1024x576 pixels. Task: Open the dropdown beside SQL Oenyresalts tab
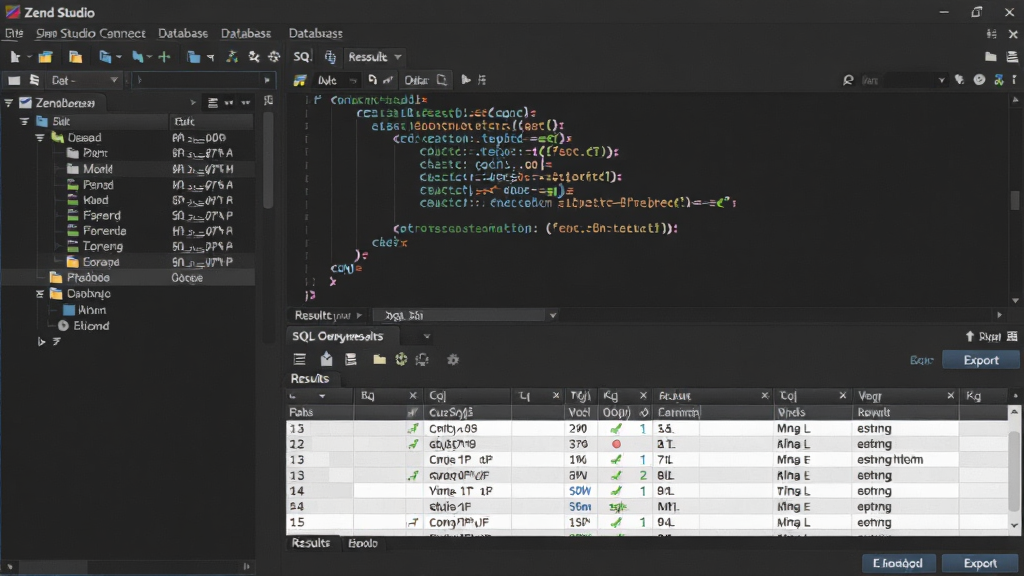pyautogui.click(x=426, y=337)
